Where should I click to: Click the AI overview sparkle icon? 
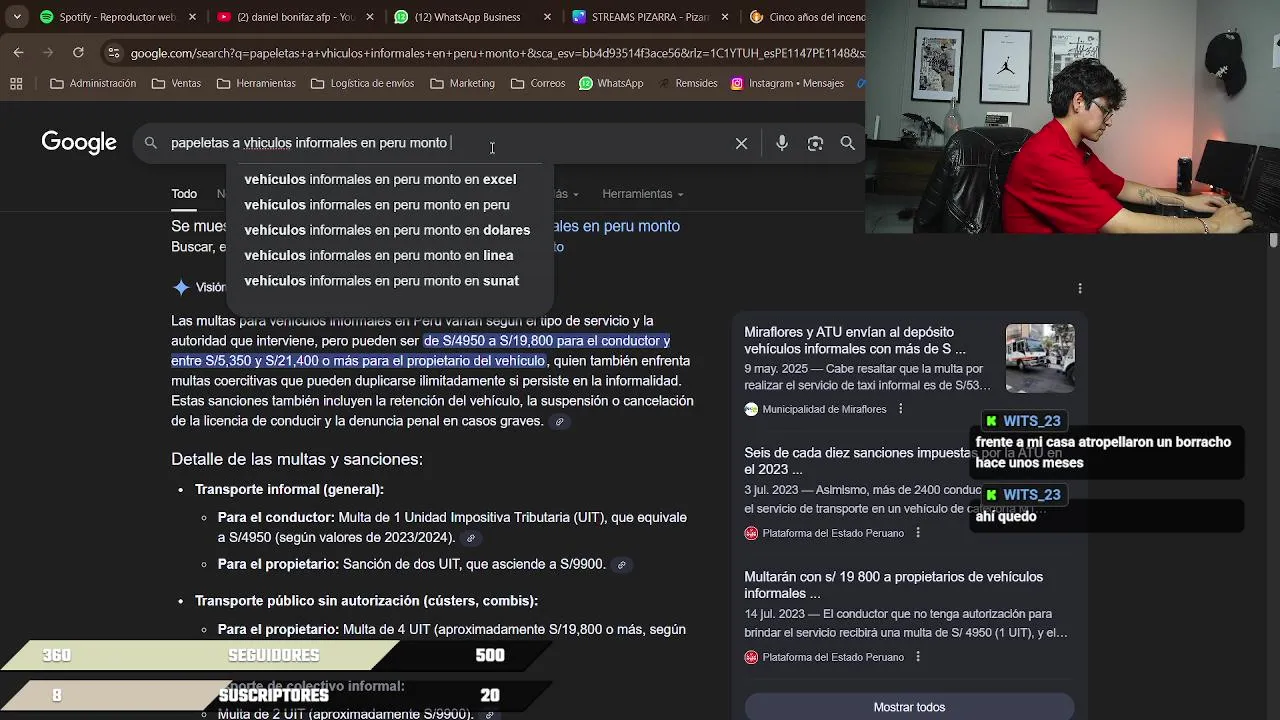pyautogui.click(x=181, y=287)
